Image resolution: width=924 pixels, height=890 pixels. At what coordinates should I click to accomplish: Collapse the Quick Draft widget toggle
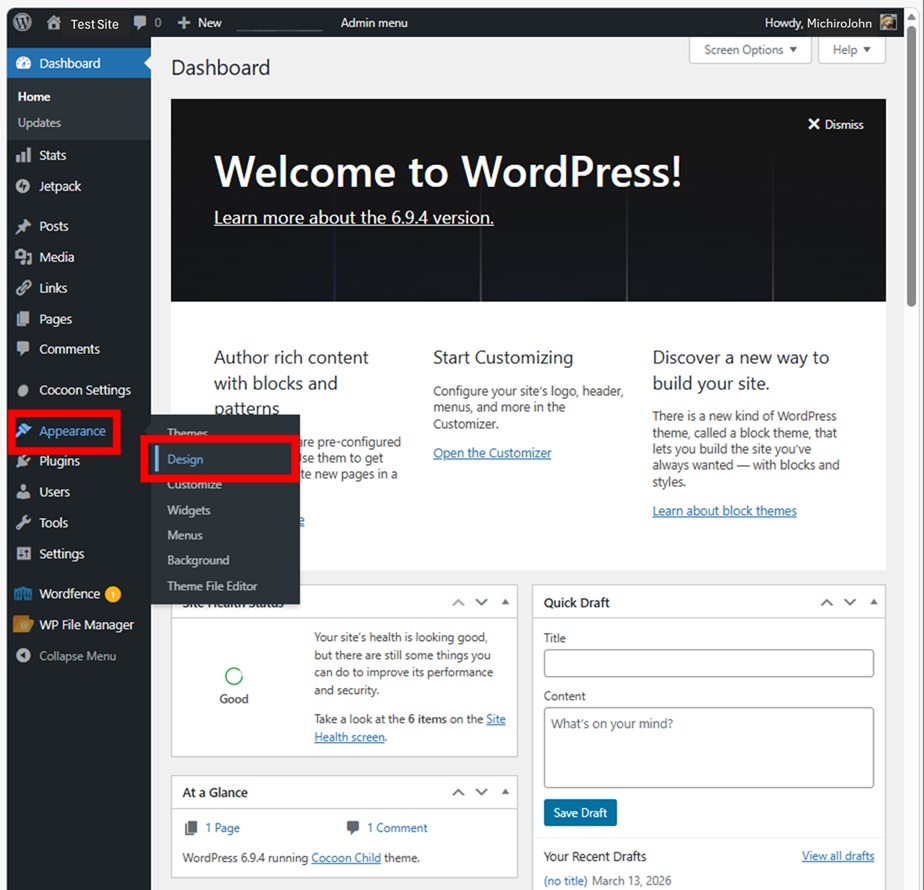coord(873,603)
